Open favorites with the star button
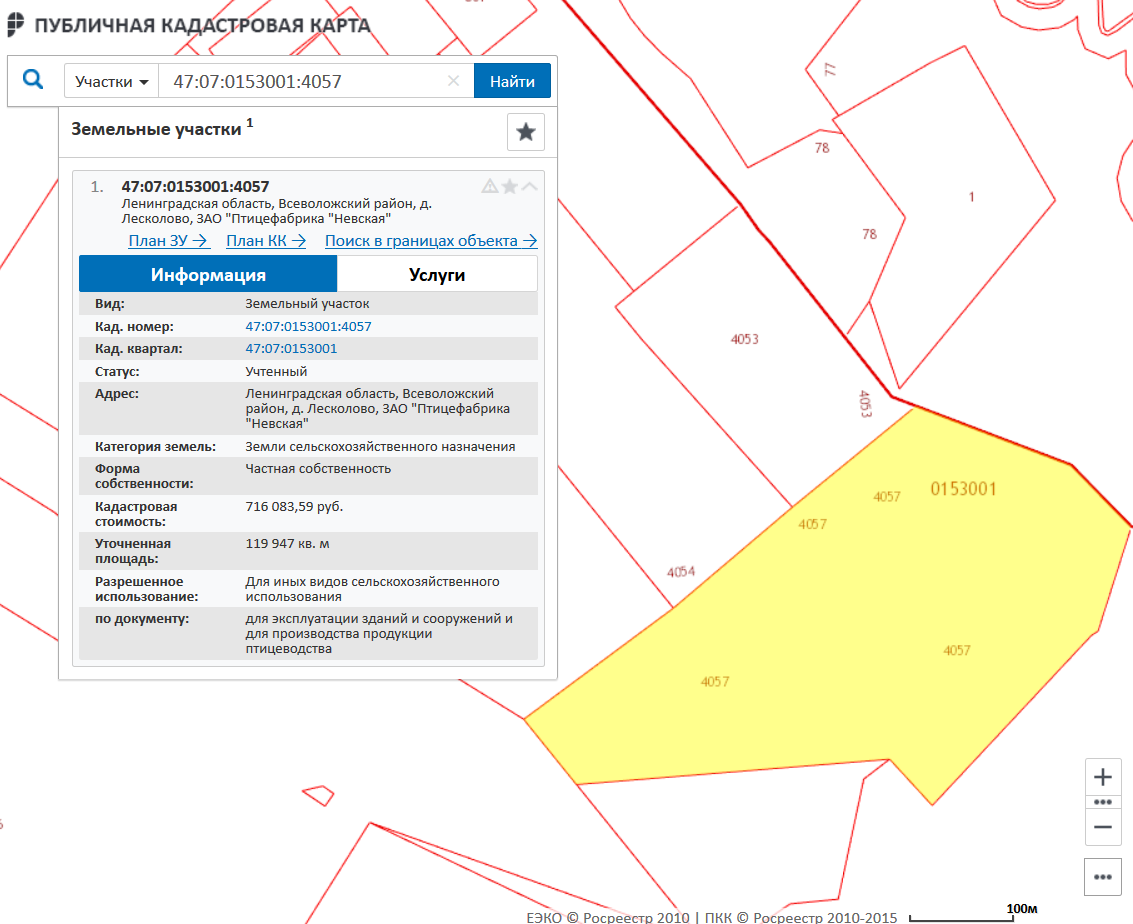This screenshot has height=924, width=1133. [525, 132]
